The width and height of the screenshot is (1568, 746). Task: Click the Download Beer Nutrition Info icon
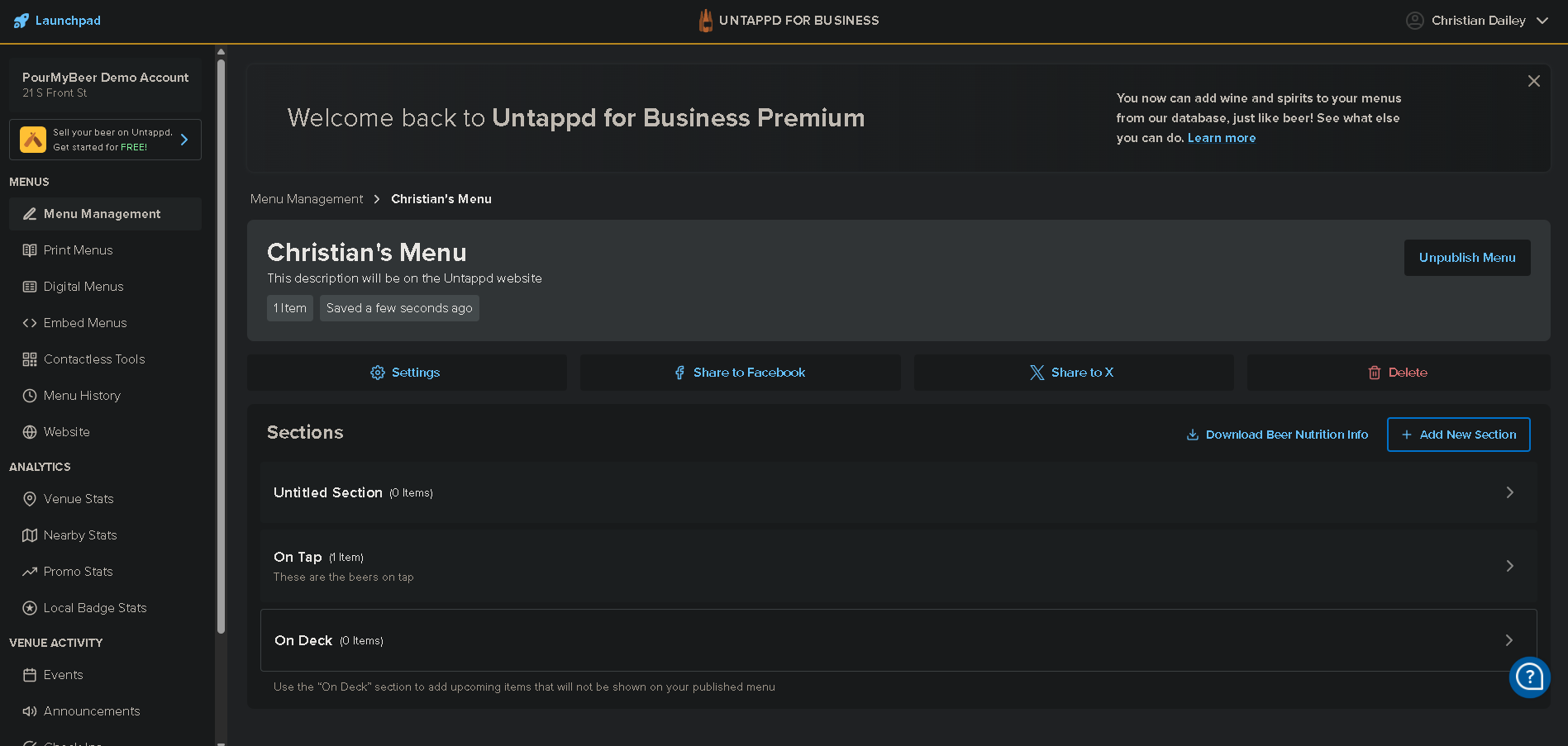[x=1192, y=435]
